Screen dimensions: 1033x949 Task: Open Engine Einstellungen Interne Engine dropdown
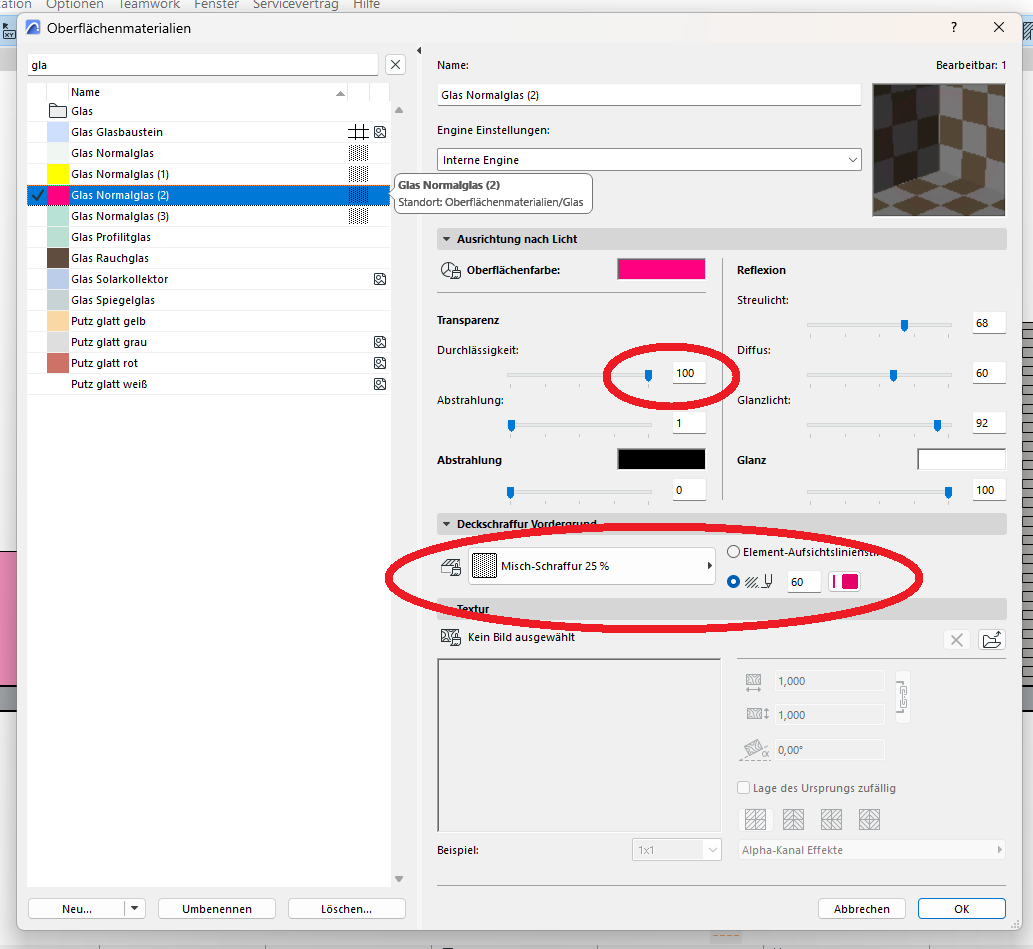point(649,160)
